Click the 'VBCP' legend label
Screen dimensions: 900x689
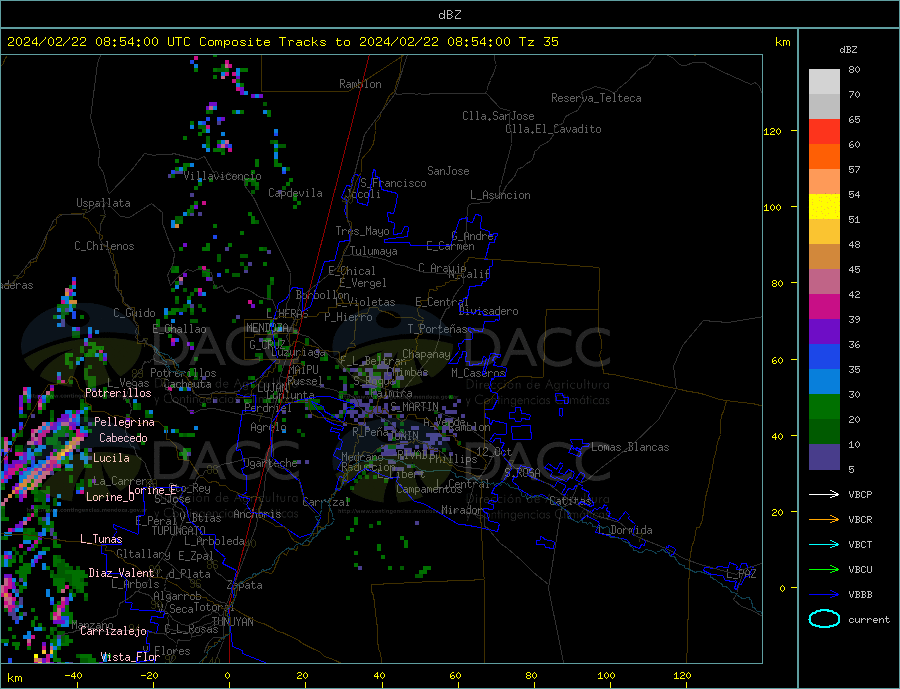[x=860, y=494]
